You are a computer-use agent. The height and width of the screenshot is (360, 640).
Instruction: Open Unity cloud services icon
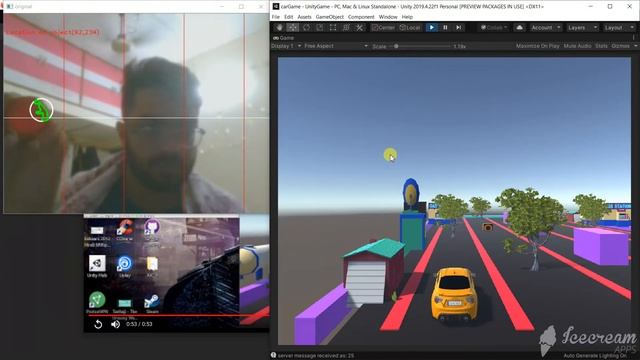coord(519,27)
